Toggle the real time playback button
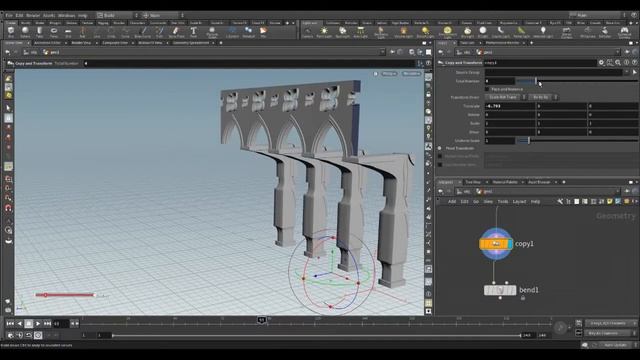 38,335
